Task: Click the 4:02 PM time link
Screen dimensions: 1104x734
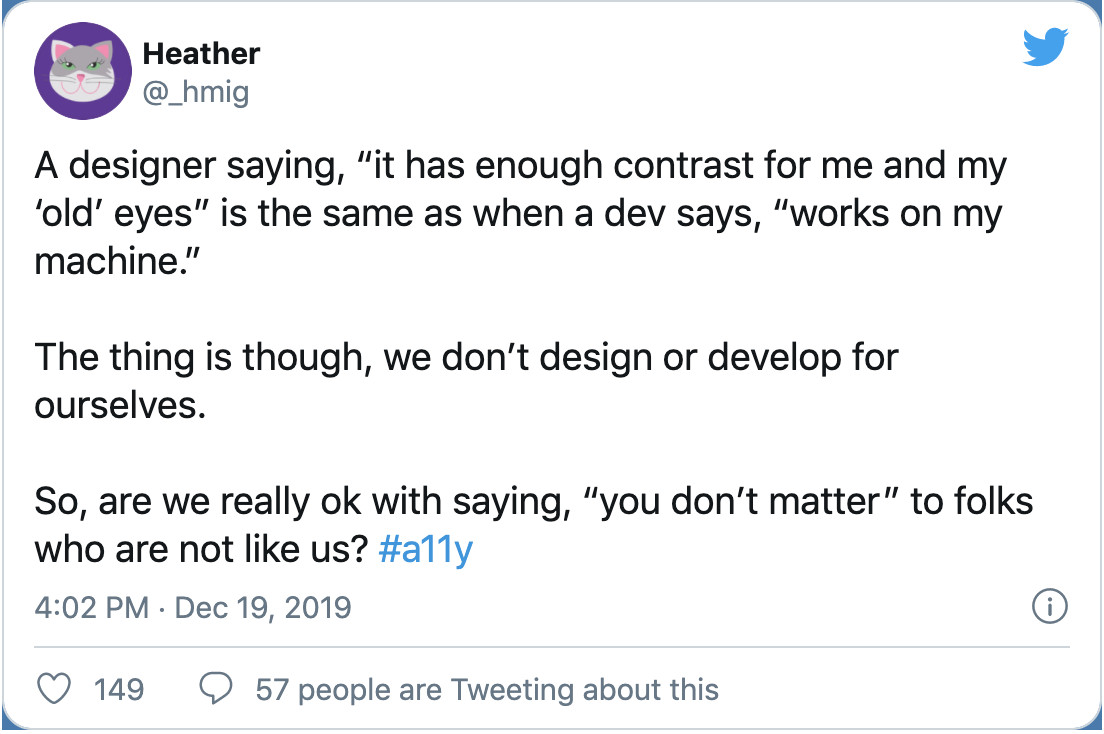Action: coord(92,607)
